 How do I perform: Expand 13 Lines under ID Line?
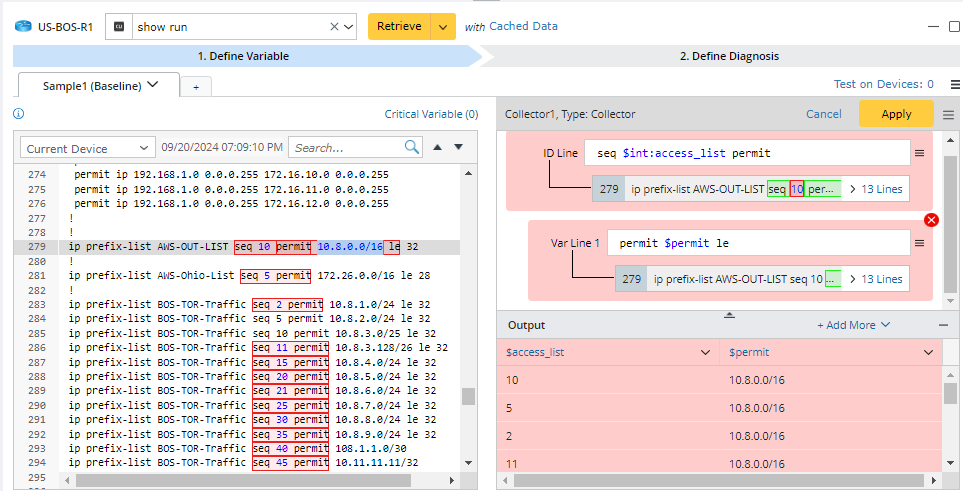point(875,189)
